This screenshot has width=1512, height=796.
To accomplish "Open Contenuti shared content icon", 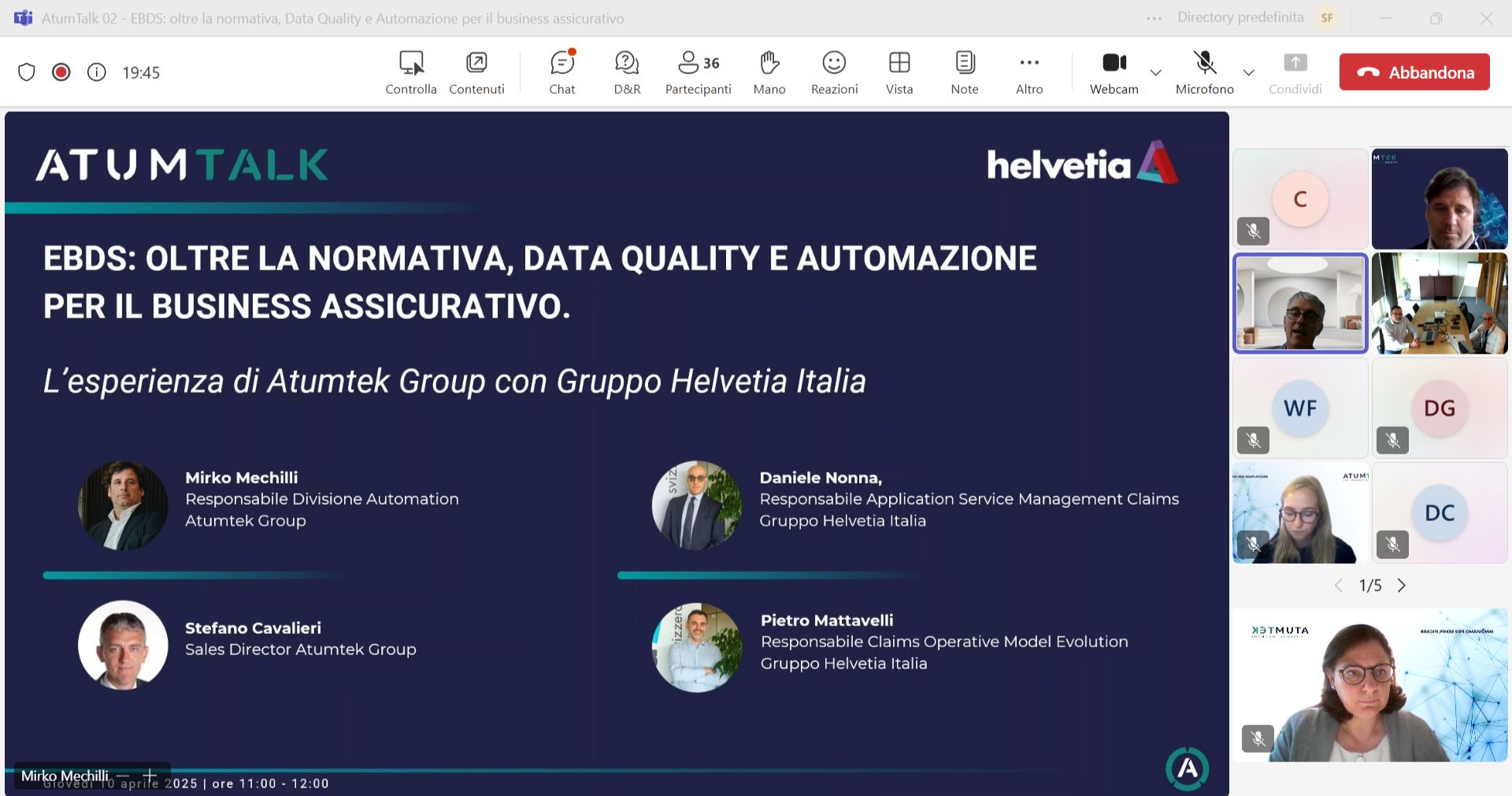I will tap(476, 72).
